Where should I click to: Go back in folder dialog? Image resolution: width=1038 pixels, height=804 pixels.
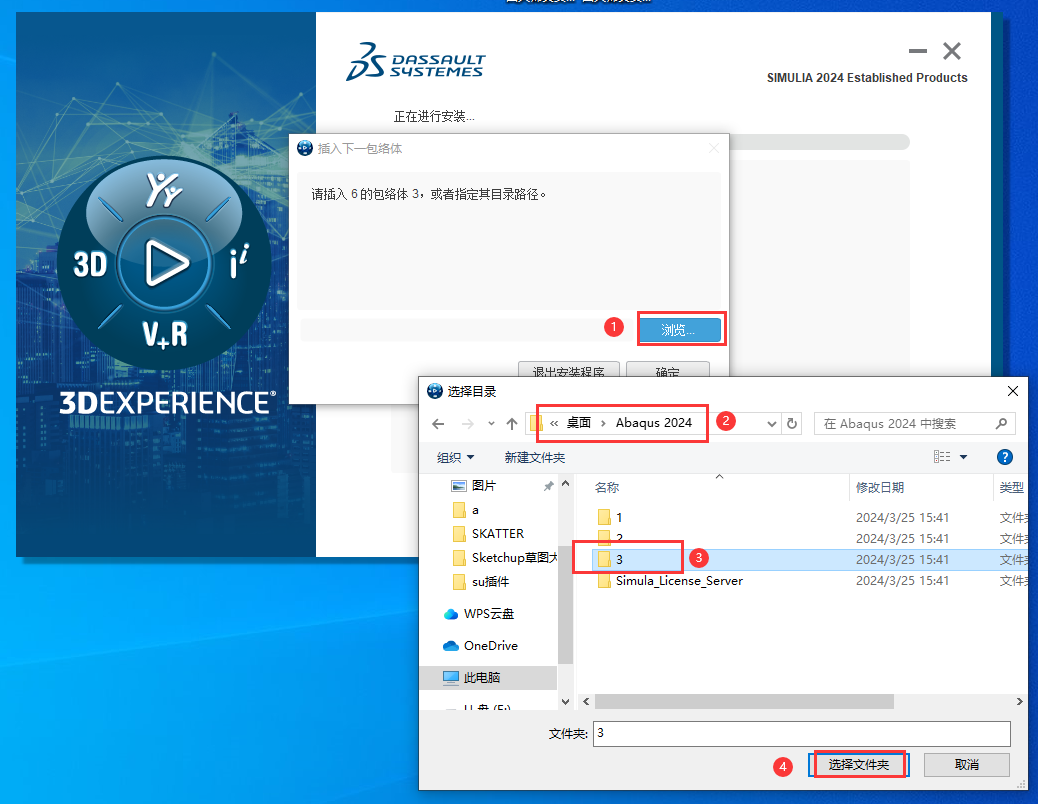pos(438,424)
